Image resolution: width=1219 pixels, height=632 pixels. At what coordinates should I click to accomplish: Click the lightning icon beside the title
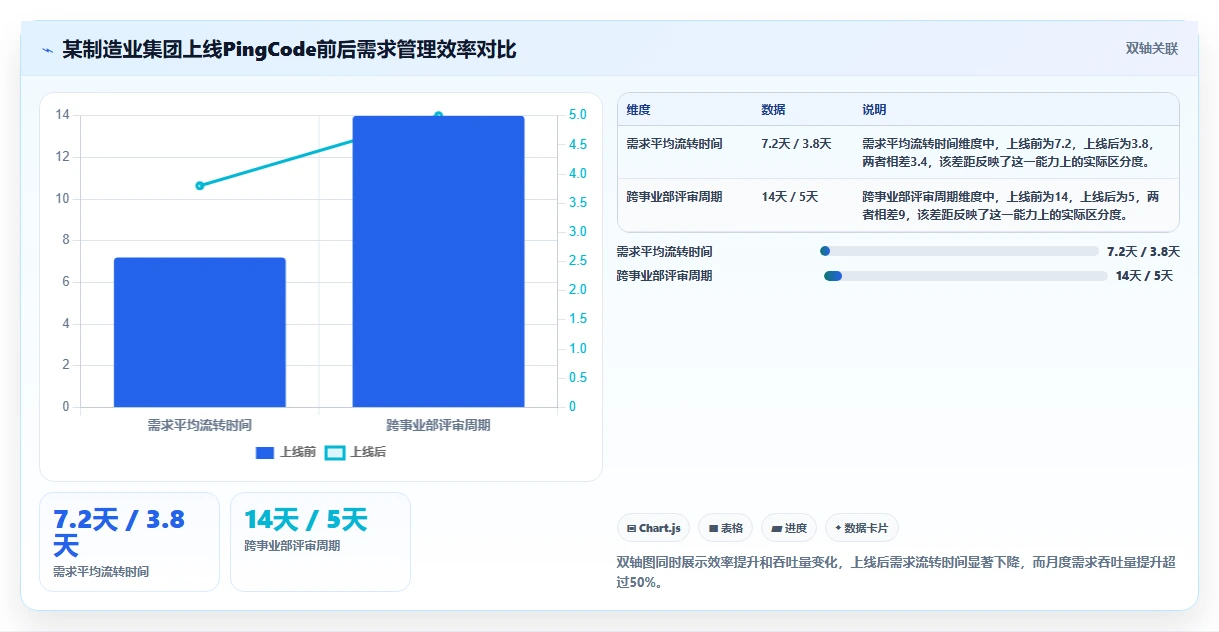coord(47,49)
